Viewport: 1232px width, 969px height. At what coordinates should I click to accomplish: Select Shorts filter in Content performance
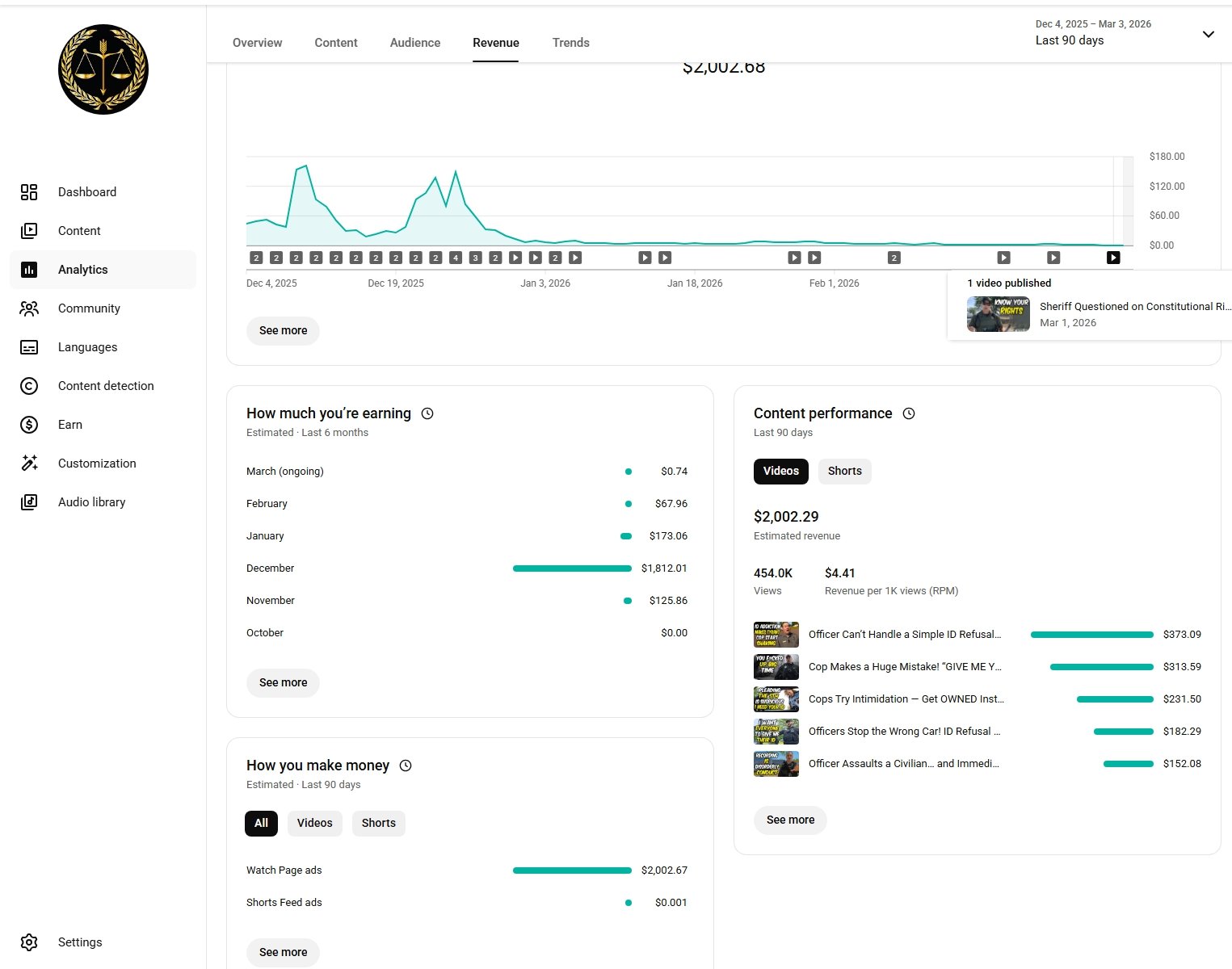[844, 471]
